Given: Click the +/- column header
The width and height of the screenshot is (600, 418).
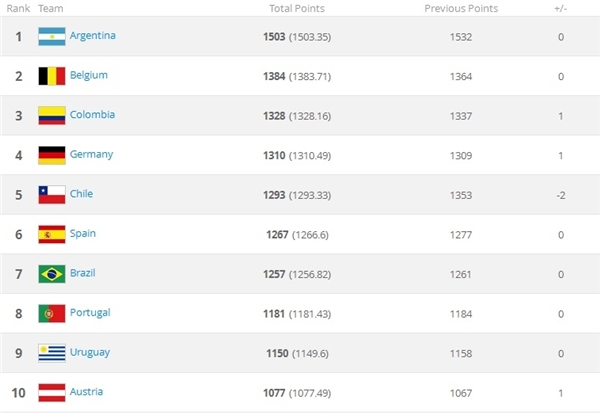Looking at the screenshot, I should [x=561, y=8].
